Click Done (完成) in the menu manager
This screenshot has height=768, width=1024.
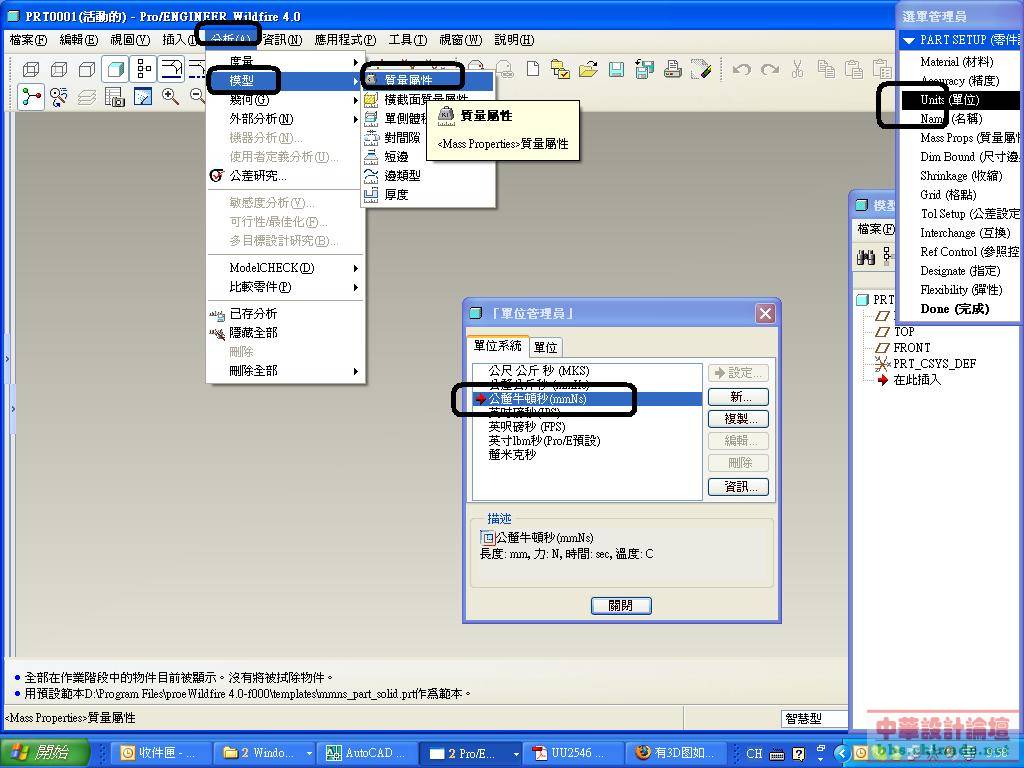[x=954, y=309]
